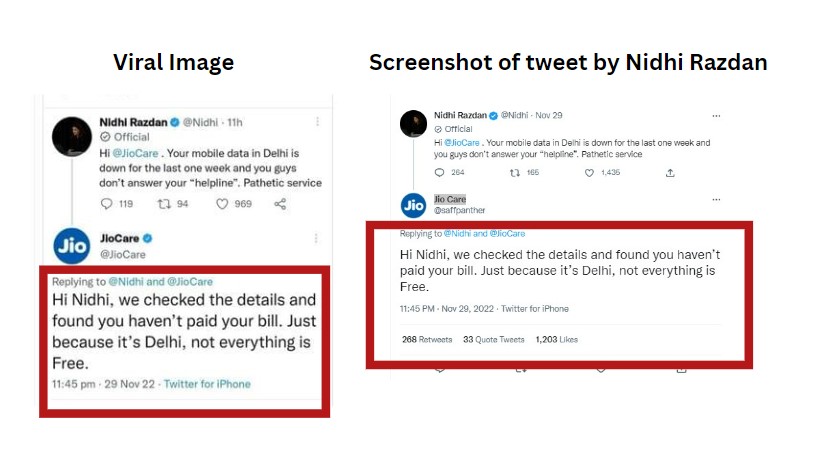The width and height of the screenshot is (838, 475).
Task: Open the 1,203 Likes list
Action: (x=557, y=340)
